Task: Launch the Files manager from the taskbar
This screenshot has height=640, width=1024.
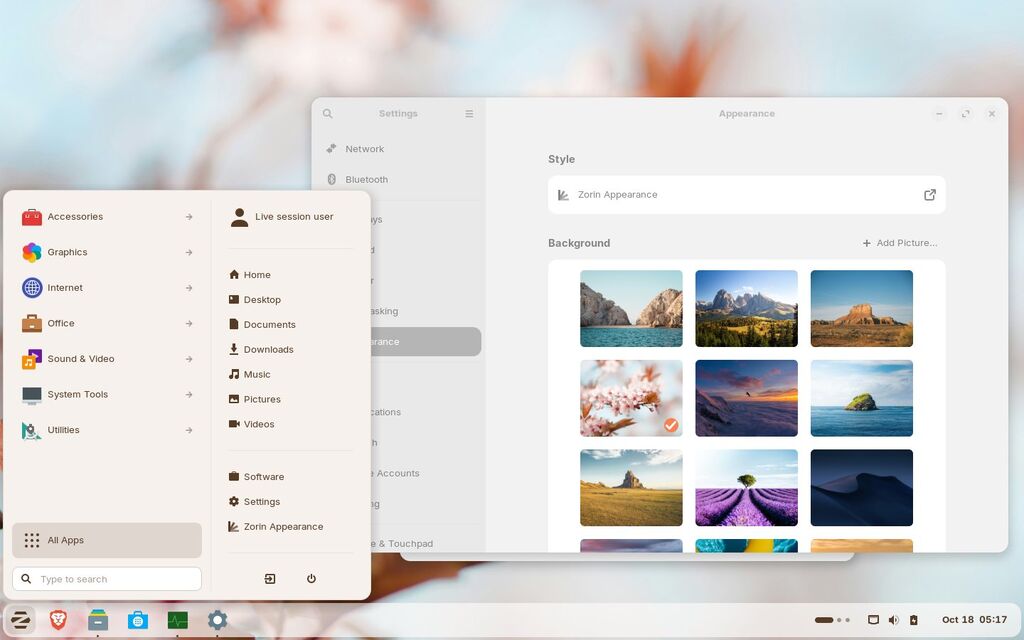Action: click(98, 620)
